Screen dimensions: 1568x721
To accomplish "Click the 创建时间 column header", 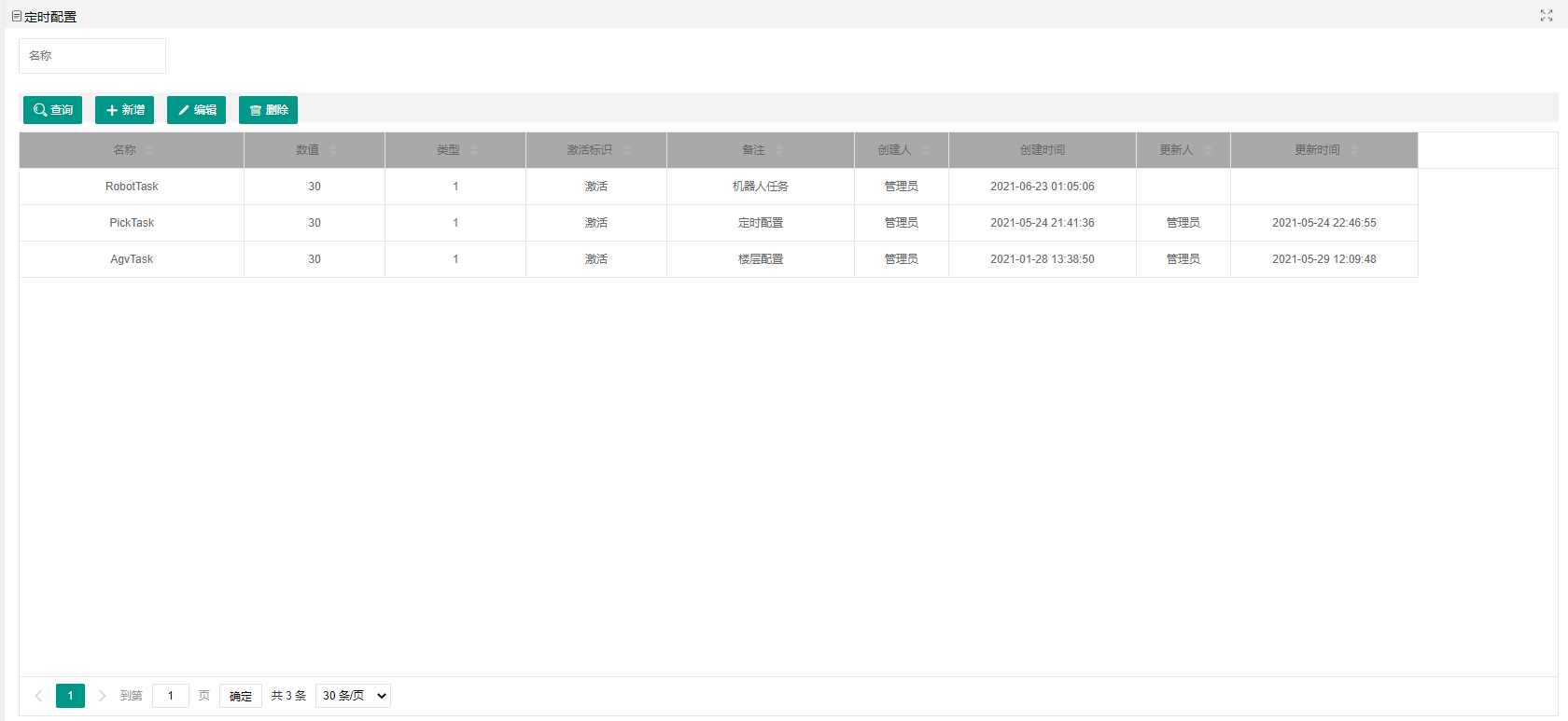I will pos(1043,150).
